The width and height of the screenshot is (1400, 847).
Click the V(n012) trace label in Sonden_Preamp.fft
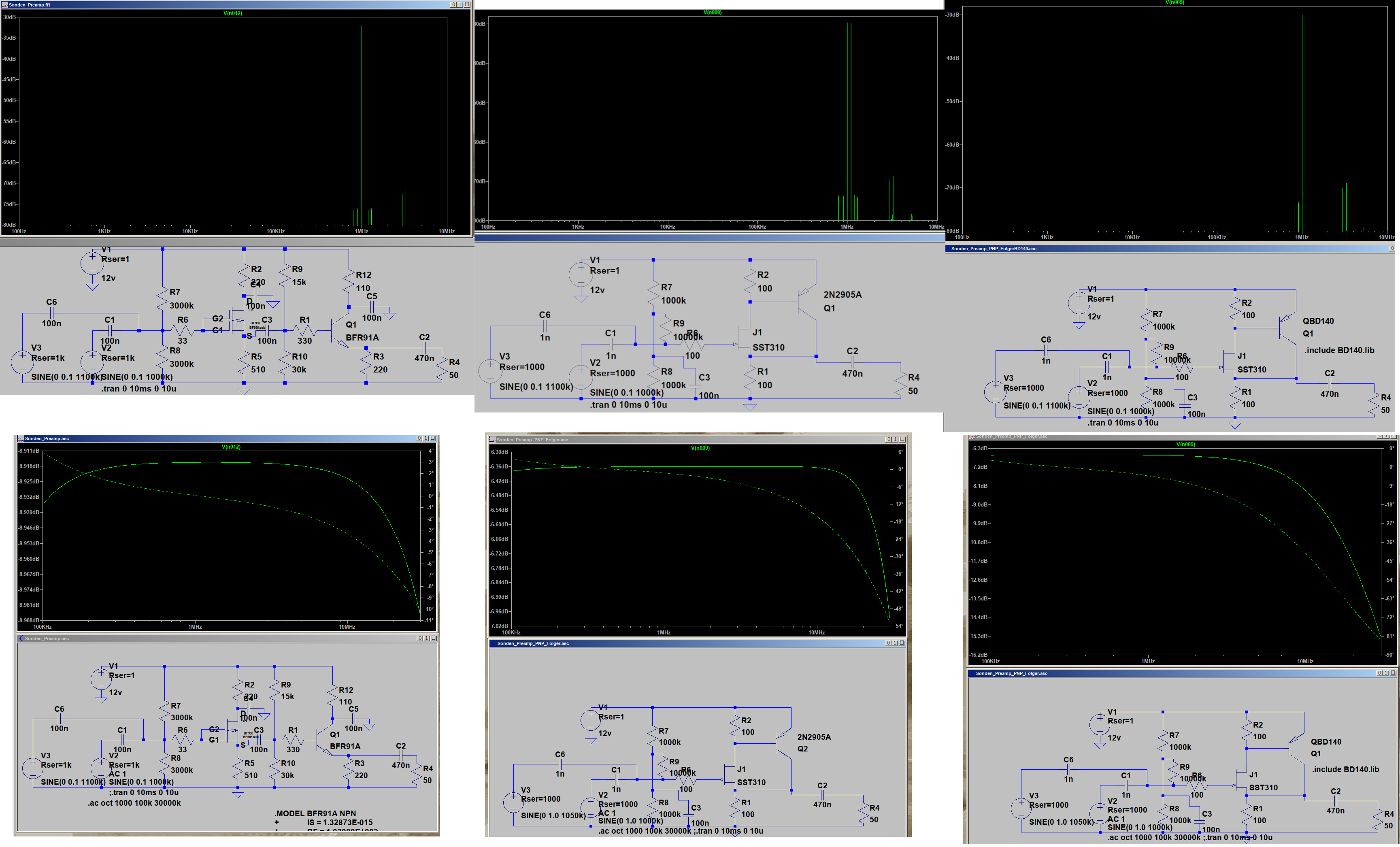232,13
